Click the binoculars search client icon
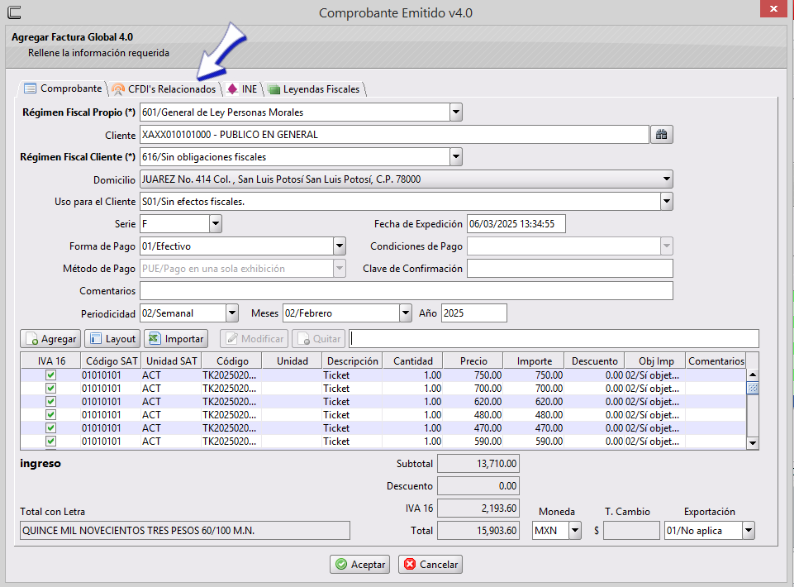Image resolution: width=794 pixels, height=587 pixels. pos(661,135)
